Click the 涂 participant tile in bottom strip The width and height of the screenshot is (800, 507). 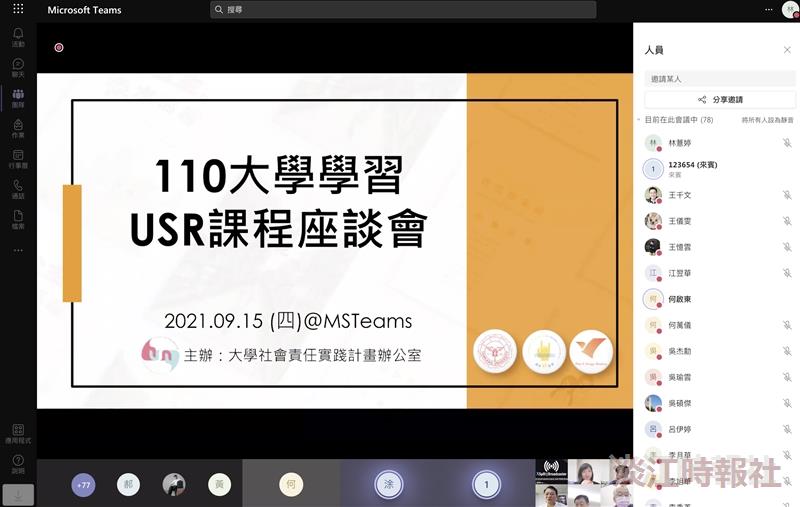[388, 484]
